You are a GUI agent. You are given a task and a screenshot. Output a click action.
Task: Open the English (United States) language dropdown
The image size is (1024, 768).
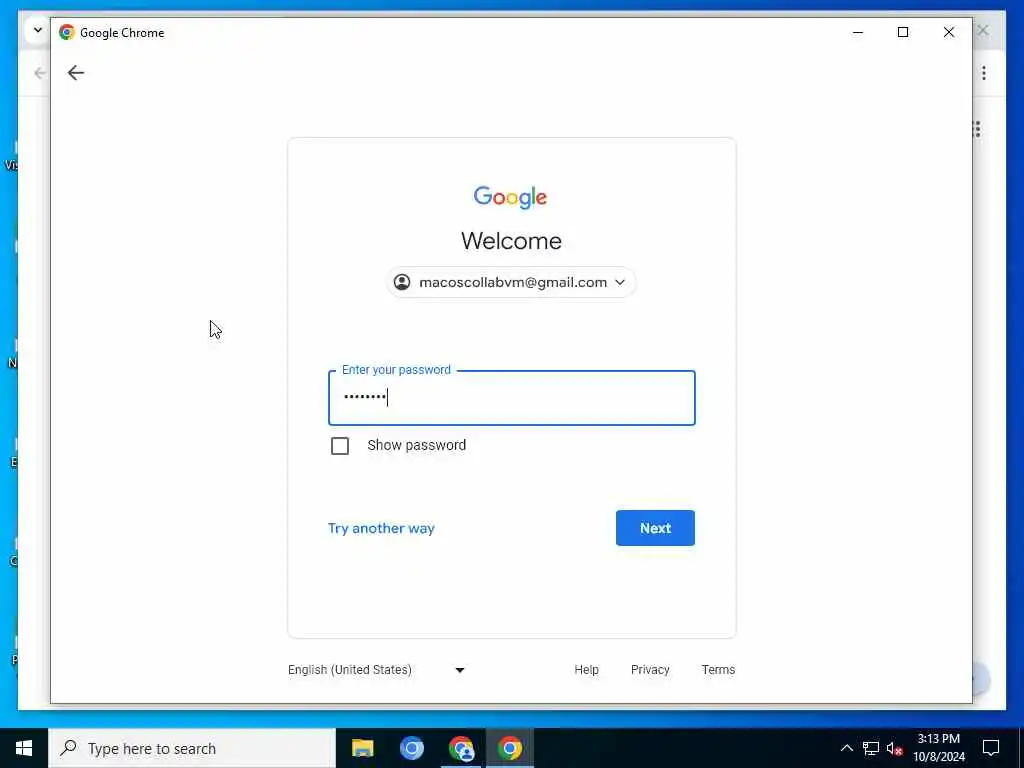click(x=376, y=669)
